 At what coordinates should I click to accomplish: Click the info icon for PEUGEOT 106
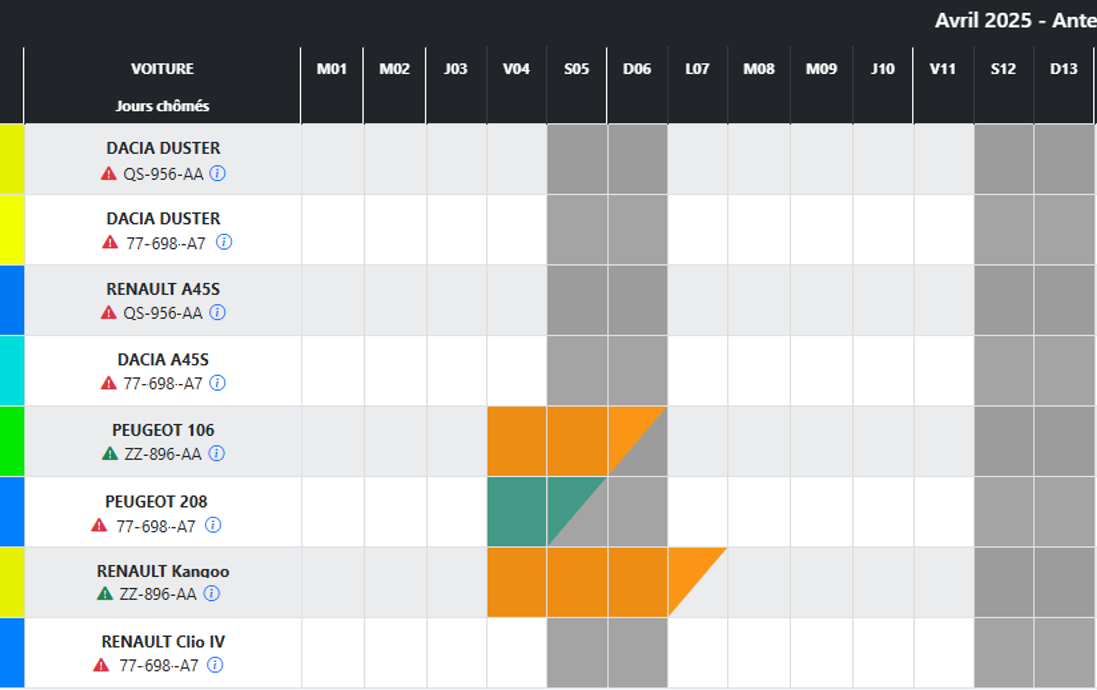click(x=217, y=454)
